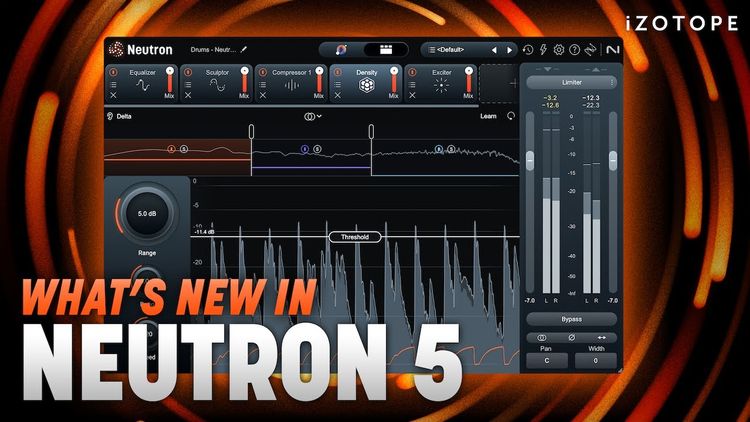Toggle zero latency lightning icon
This screenshot has height=422, width=750.
543,49
